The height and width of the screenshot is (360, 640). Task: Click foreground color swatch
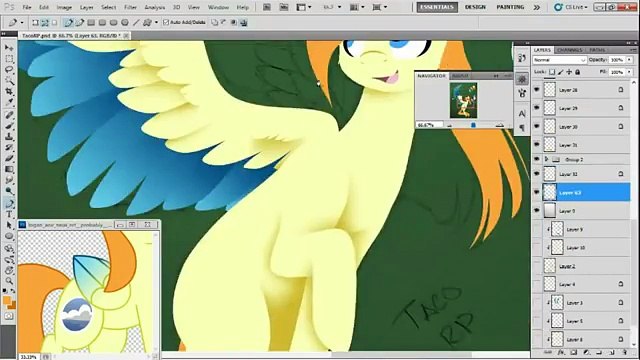pos(7,301)
